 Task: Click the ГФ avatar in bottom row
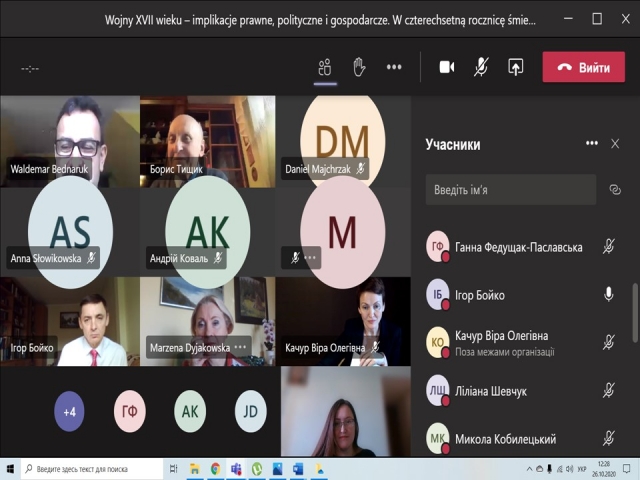pyautogui.click(x=130, y=411)
